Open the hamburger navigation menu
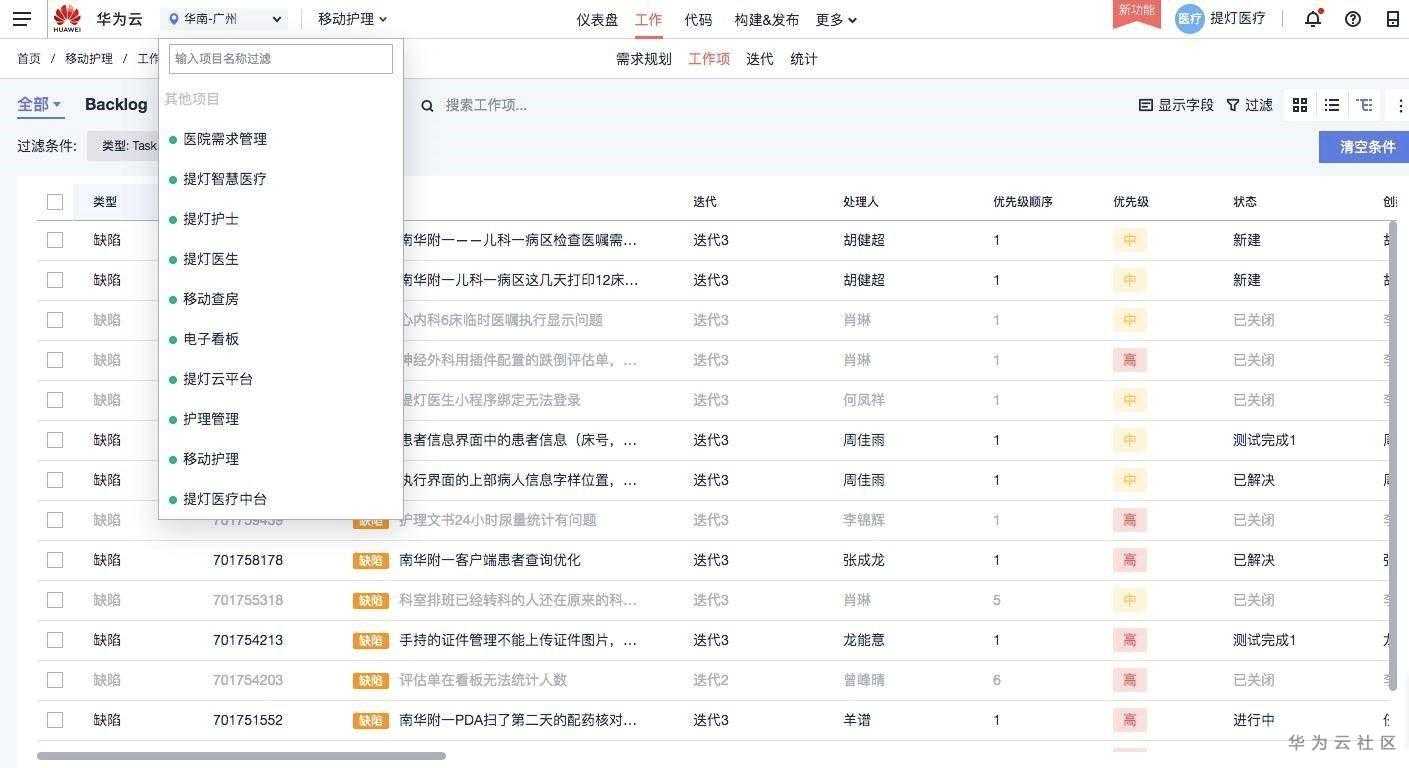This screenshot has height=768, width=1409. [22, 19]
